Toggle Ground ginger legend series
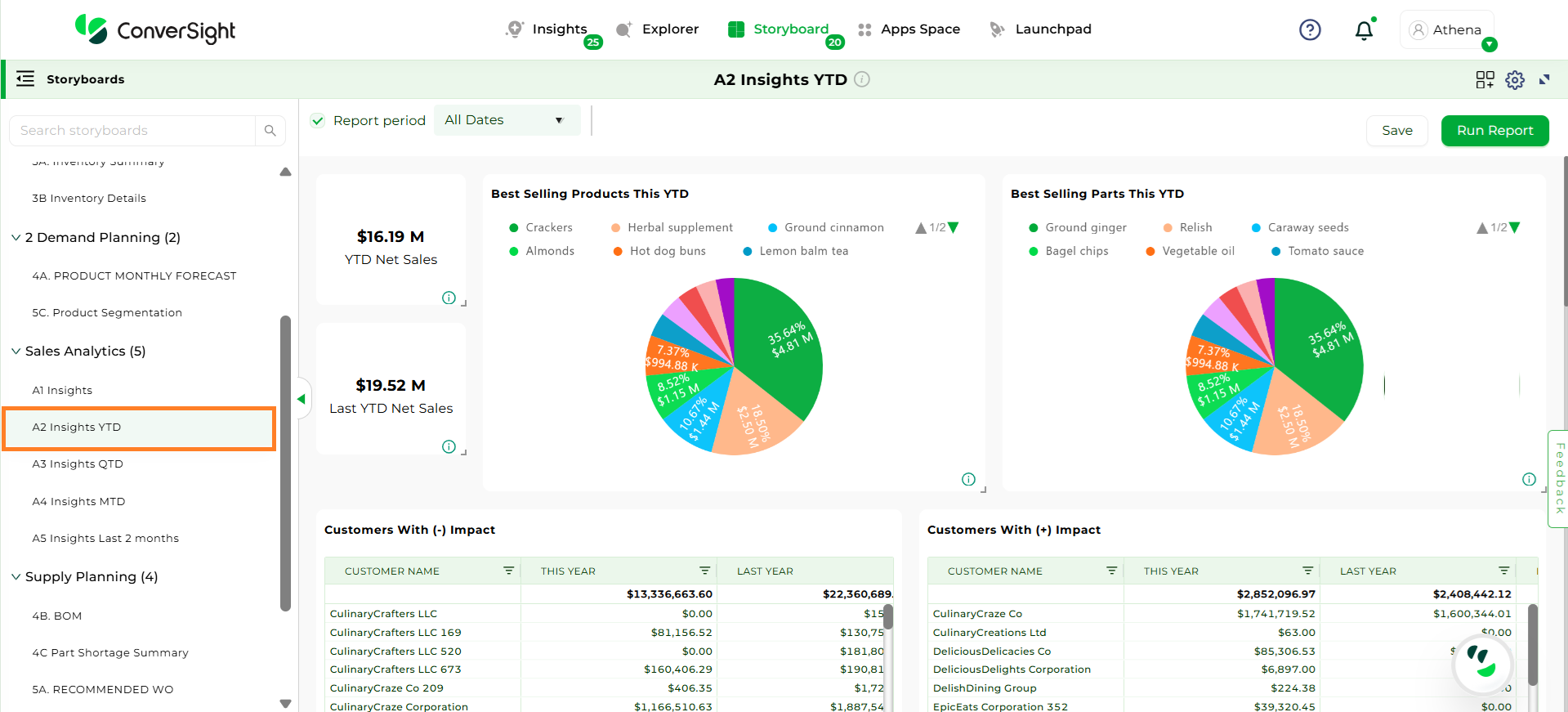Image resolution: width=1568 pixels, height=712 pixels. point(1078,227)
